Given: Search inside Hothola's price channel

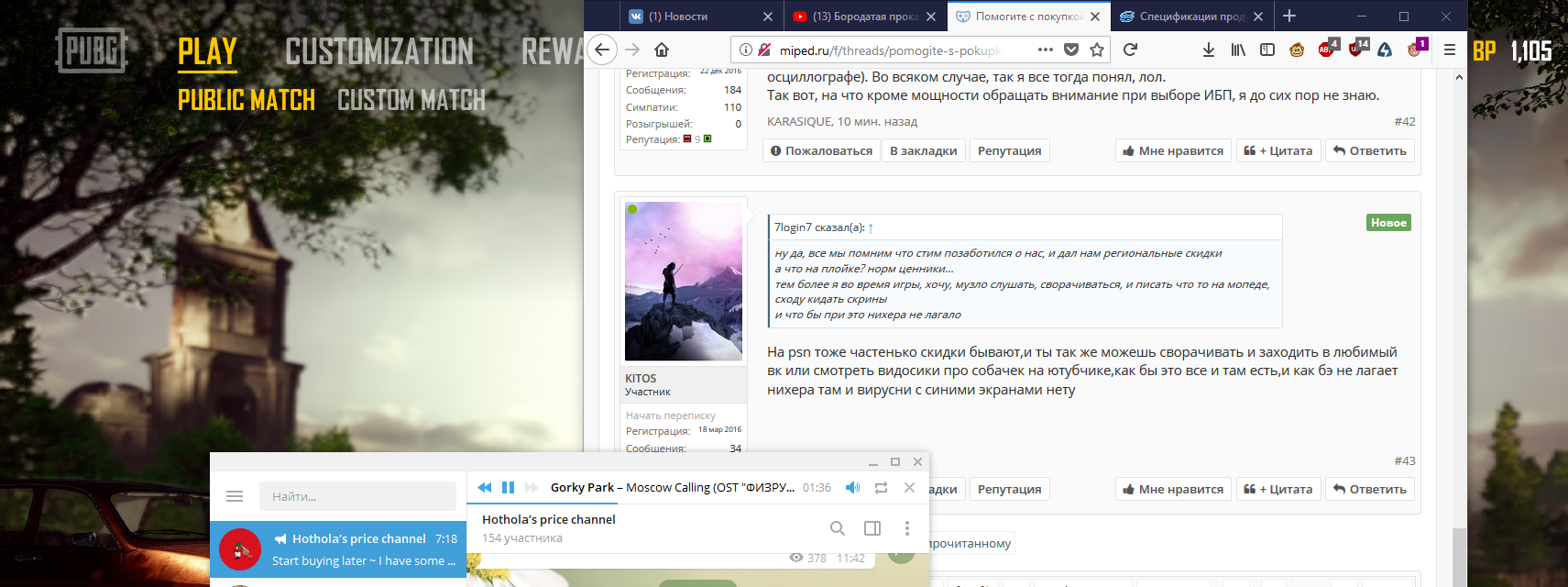Looking at the screenshot, I should (837, 527).
